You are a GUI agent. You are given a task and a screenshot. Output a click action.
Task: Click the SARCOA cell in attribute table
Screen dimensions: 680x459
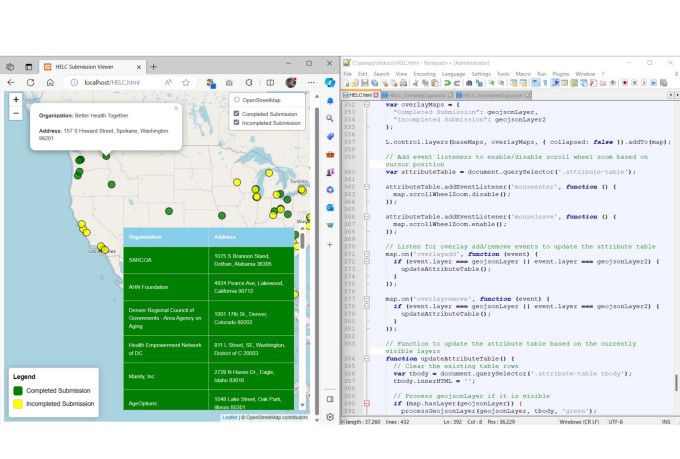pos(166,260)
